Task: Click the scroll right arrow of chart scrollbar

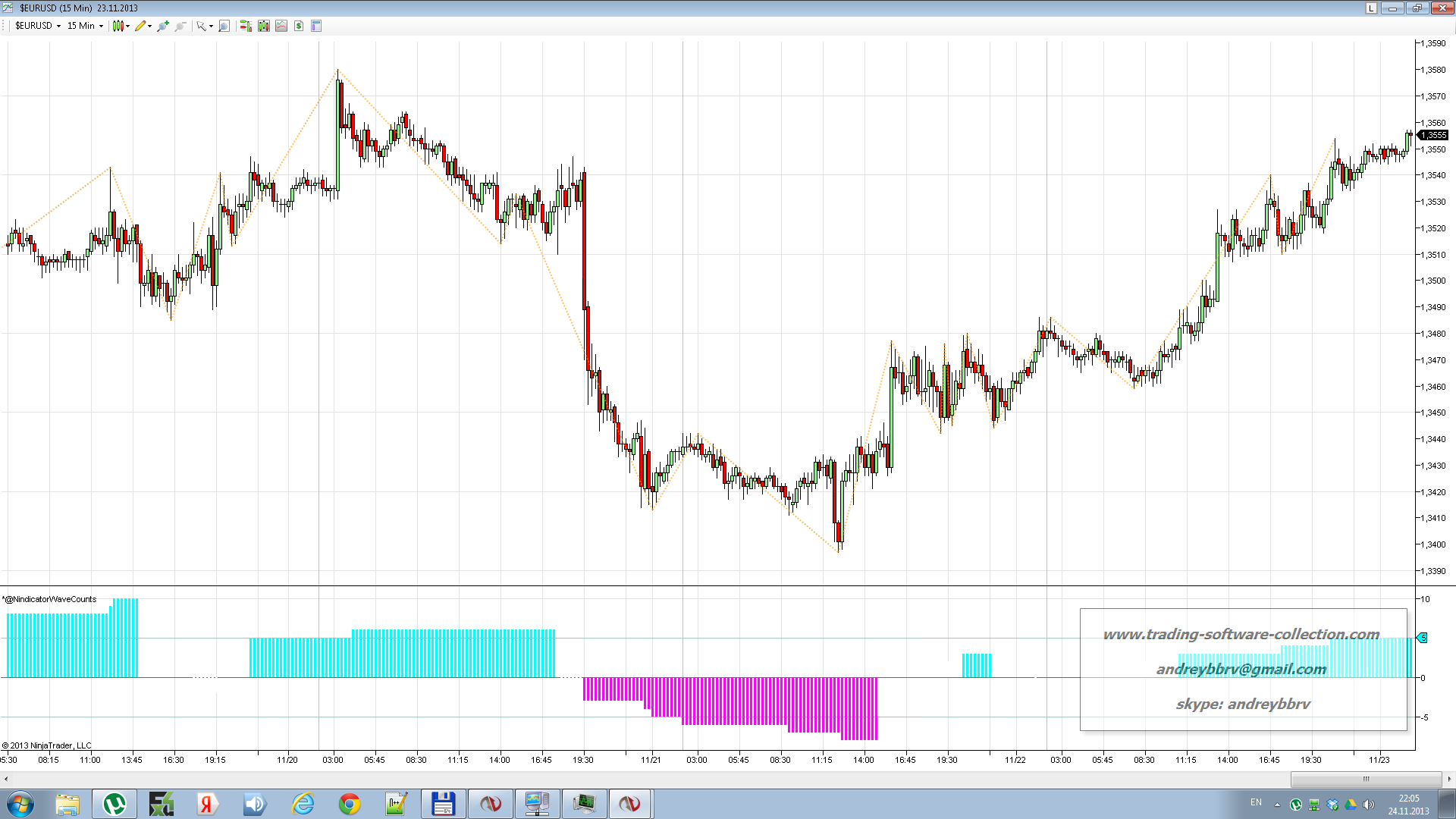Action: coord(1449,779)
